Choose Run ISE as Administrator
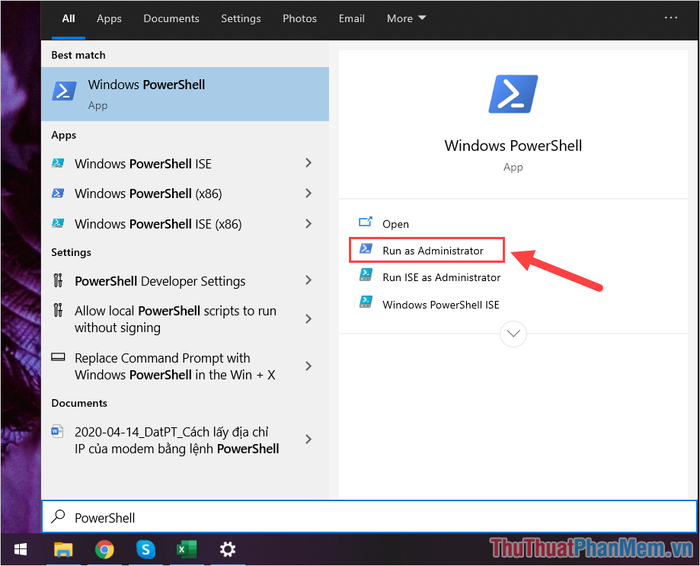Viewport: 700px width, 566px height. click(x=441, y=278)
